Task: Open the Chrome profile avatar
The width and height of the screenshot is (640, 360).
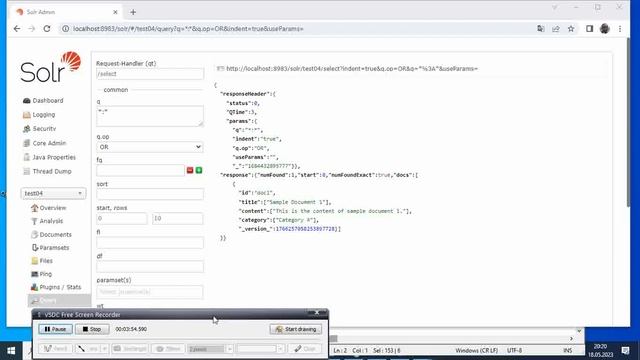Action: pyautogui.click(x=604, y=29)
